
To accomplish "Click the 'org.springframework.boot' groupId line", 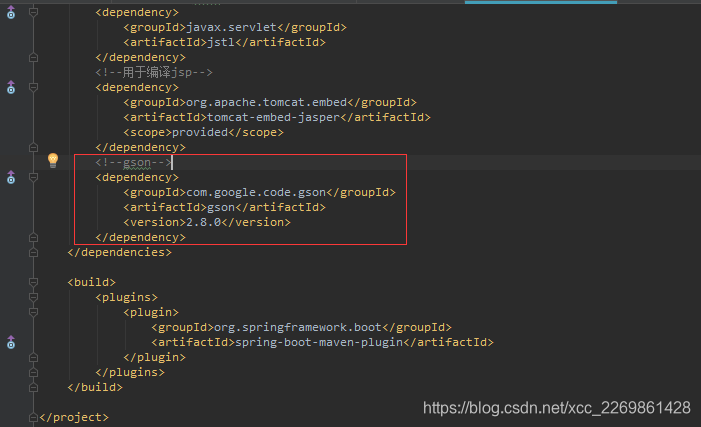I will tap(301, 327).
